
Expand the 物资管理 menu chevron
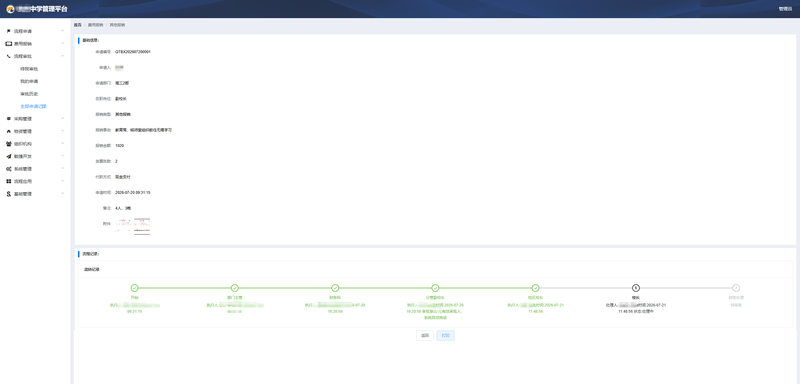tap(62, 131)
